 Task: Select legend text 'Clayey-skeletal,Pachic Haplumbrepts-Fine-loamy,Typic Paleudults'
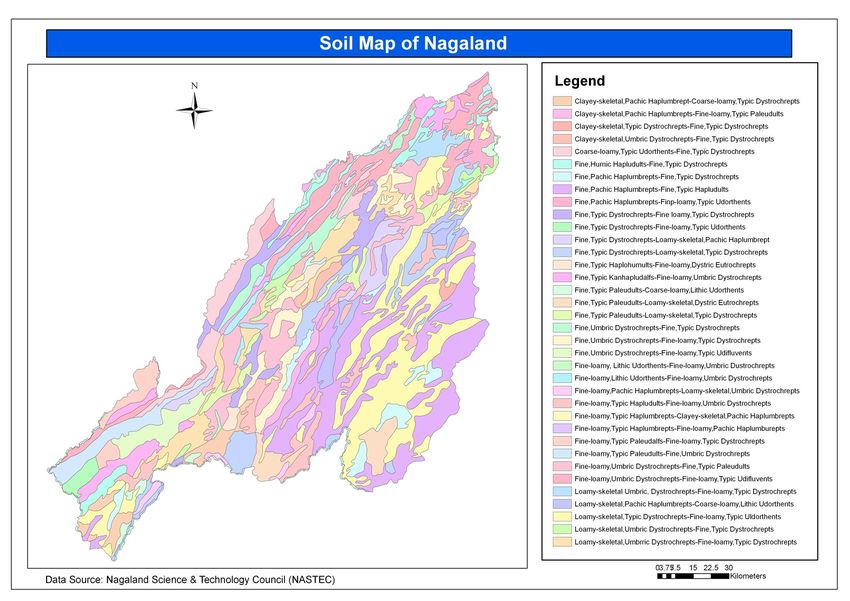[679, 114]
